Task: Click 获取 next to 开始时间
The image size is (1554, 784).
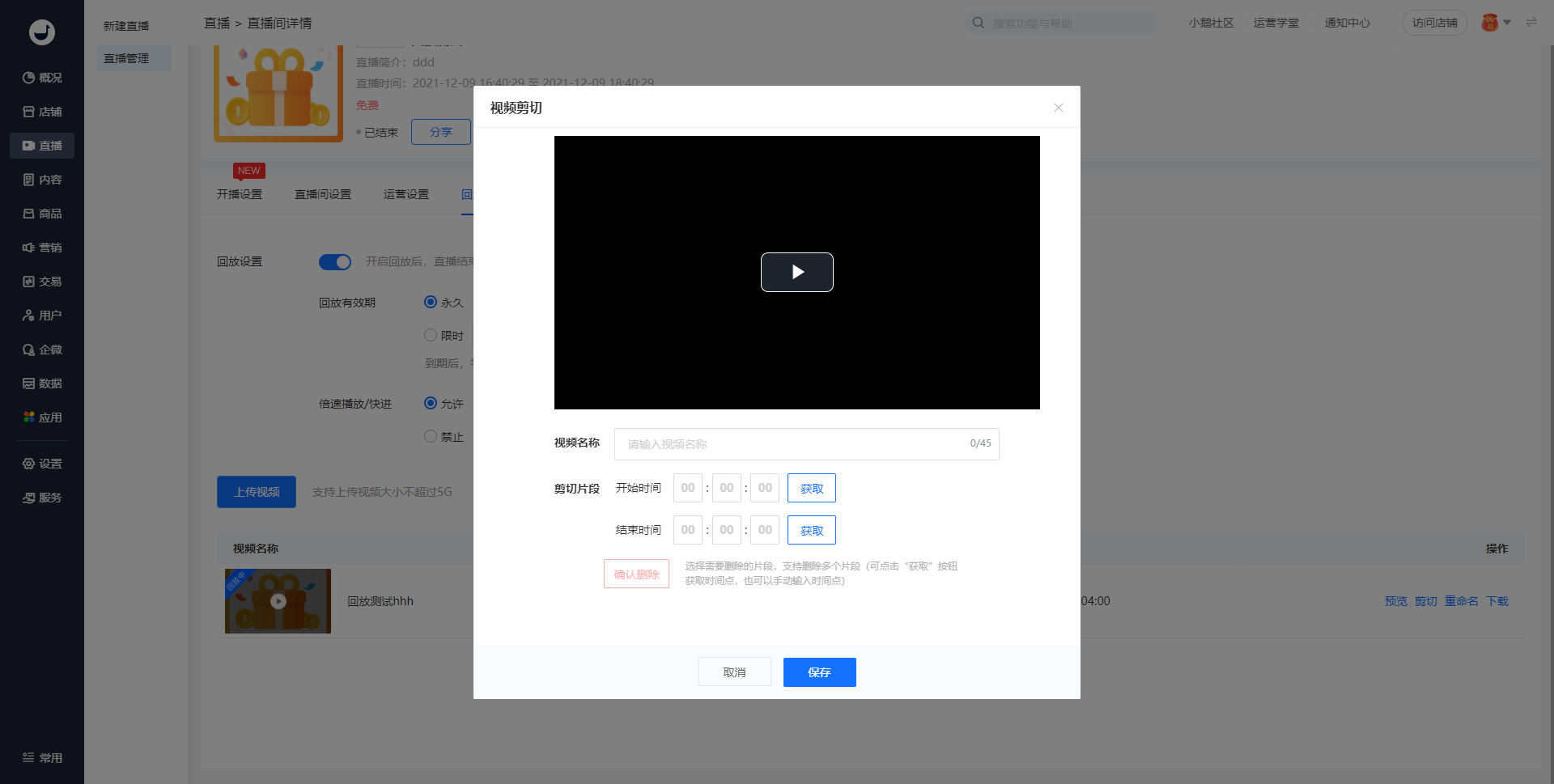Action: pos(811,489)
